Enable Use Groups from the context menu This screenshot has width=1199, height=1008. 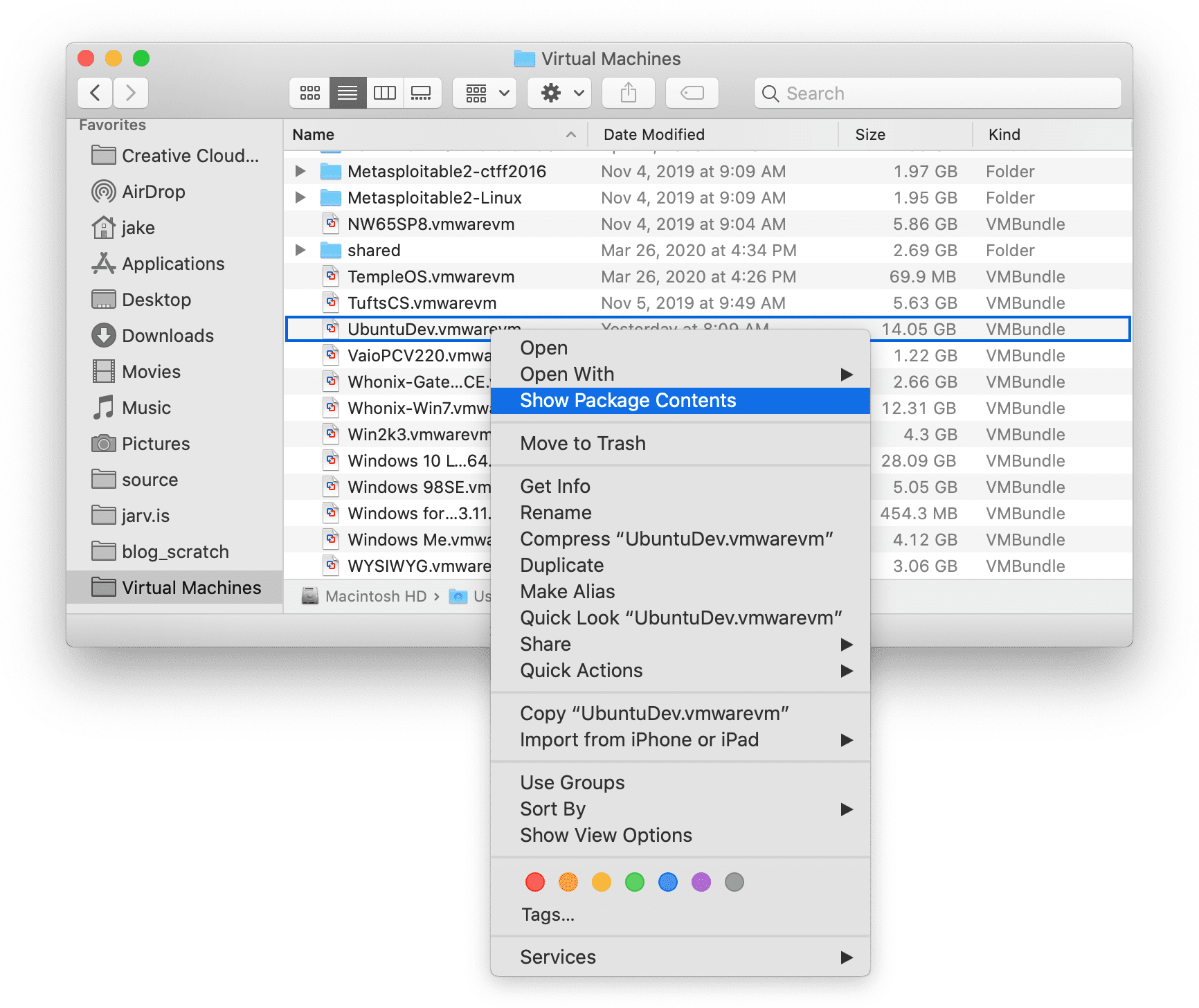[572, 782]
